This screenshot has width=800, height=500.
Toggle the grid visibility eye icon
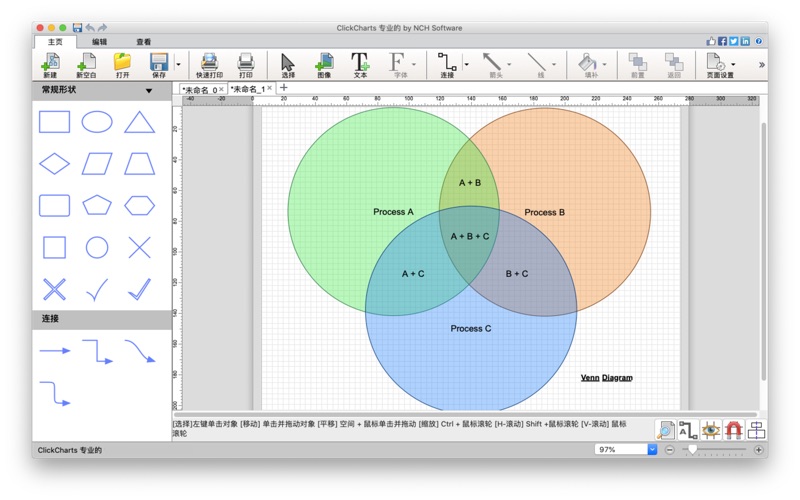(710, 430)
